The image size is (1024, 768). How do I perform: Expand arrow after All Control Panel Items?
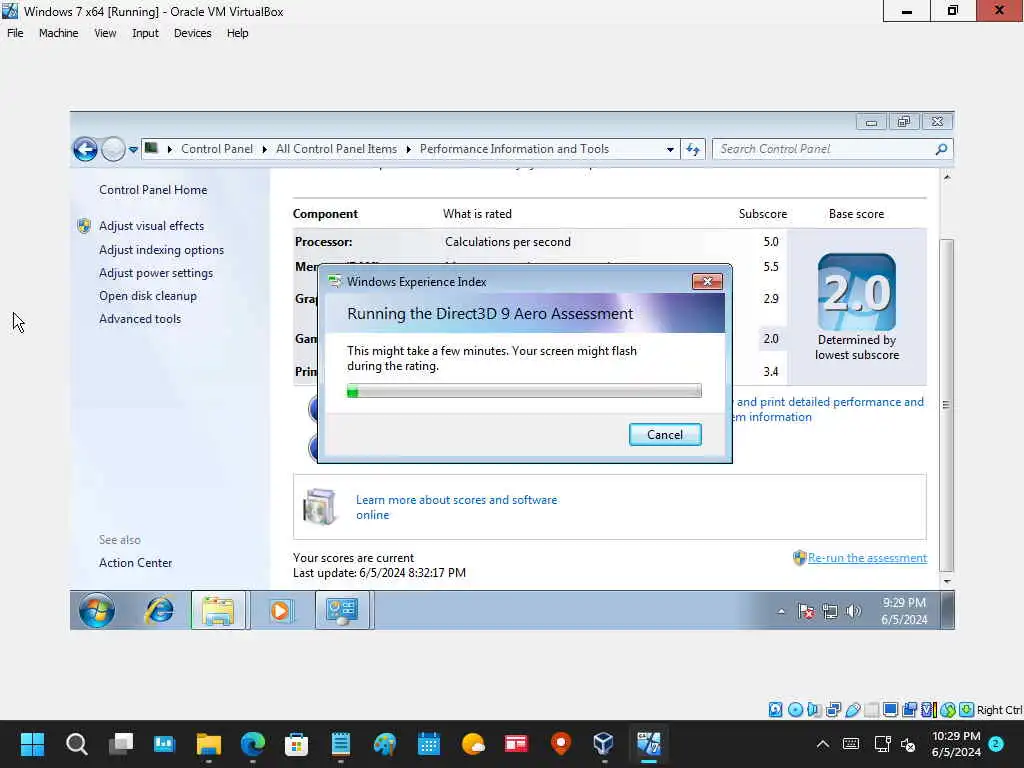pos(408,150)
